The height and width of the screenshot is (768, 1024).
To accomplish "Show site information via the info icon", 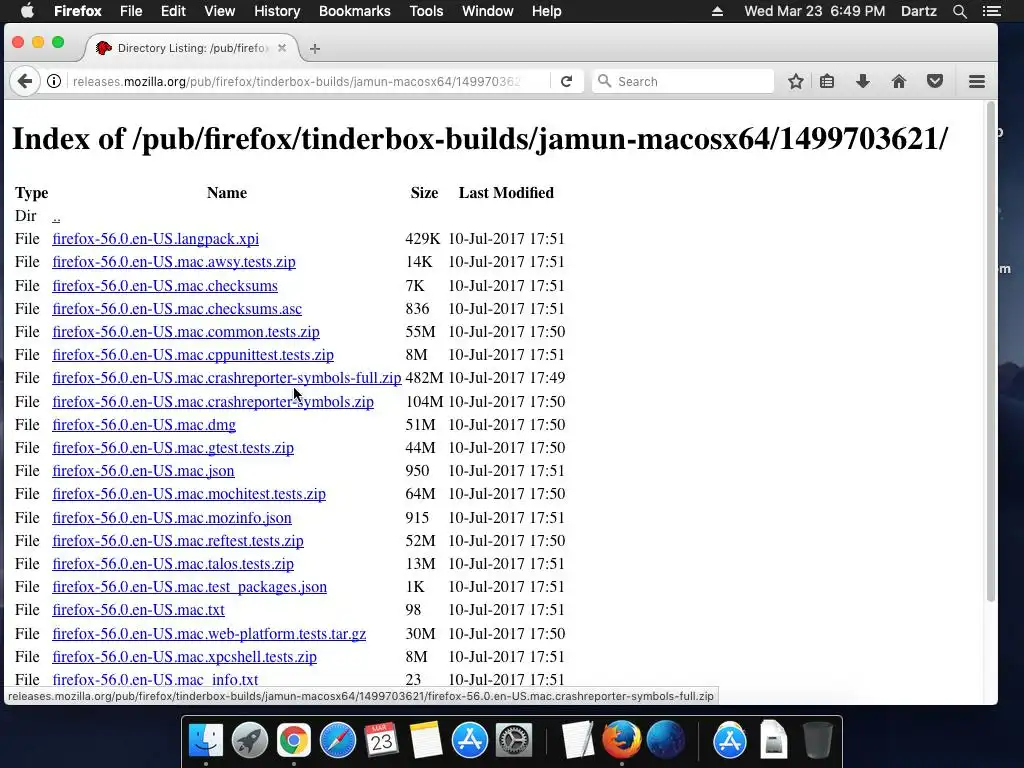I will (x=54, y=81).
